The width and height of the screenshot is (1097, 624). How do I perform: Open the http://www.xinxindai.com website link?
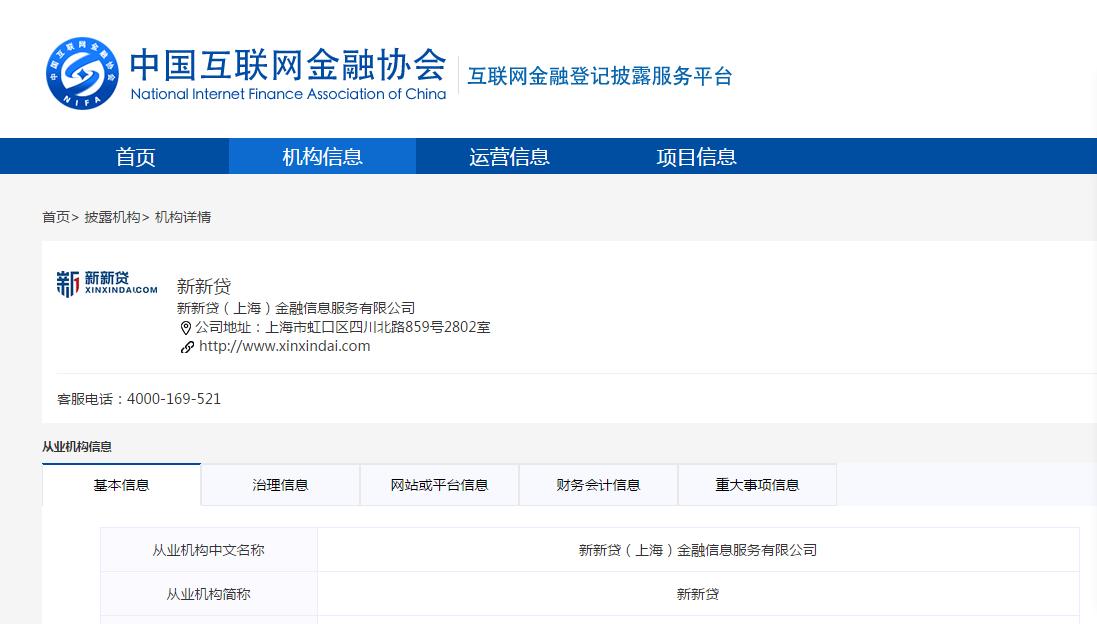pos(284,345)
